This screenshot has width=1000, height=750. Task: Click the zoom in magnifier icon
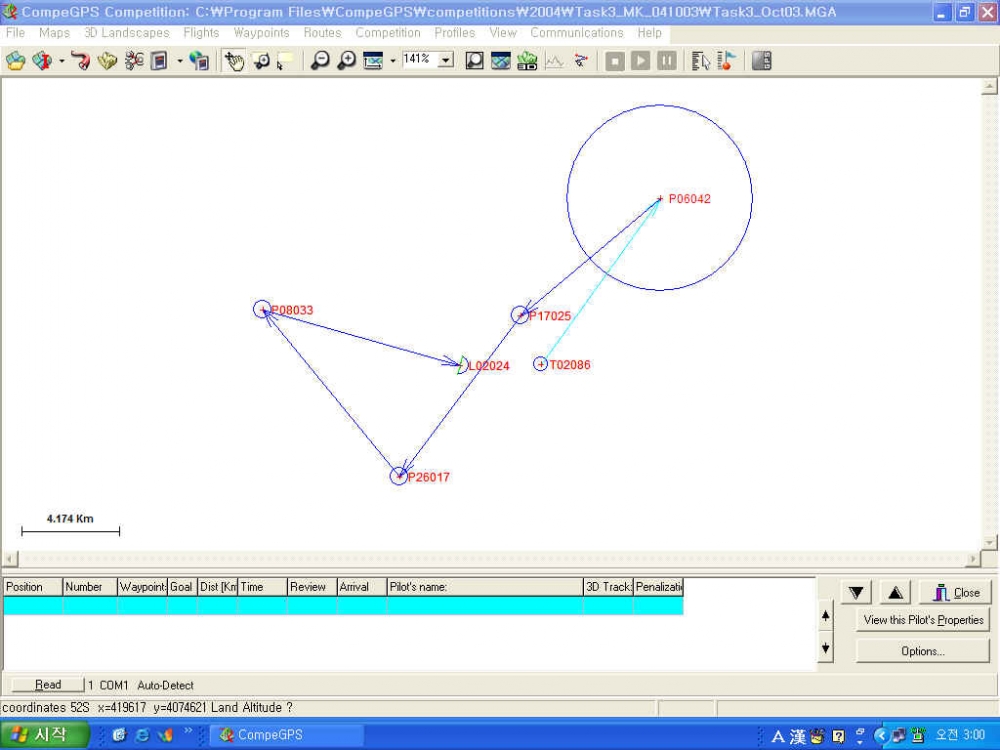coord(346,61)
